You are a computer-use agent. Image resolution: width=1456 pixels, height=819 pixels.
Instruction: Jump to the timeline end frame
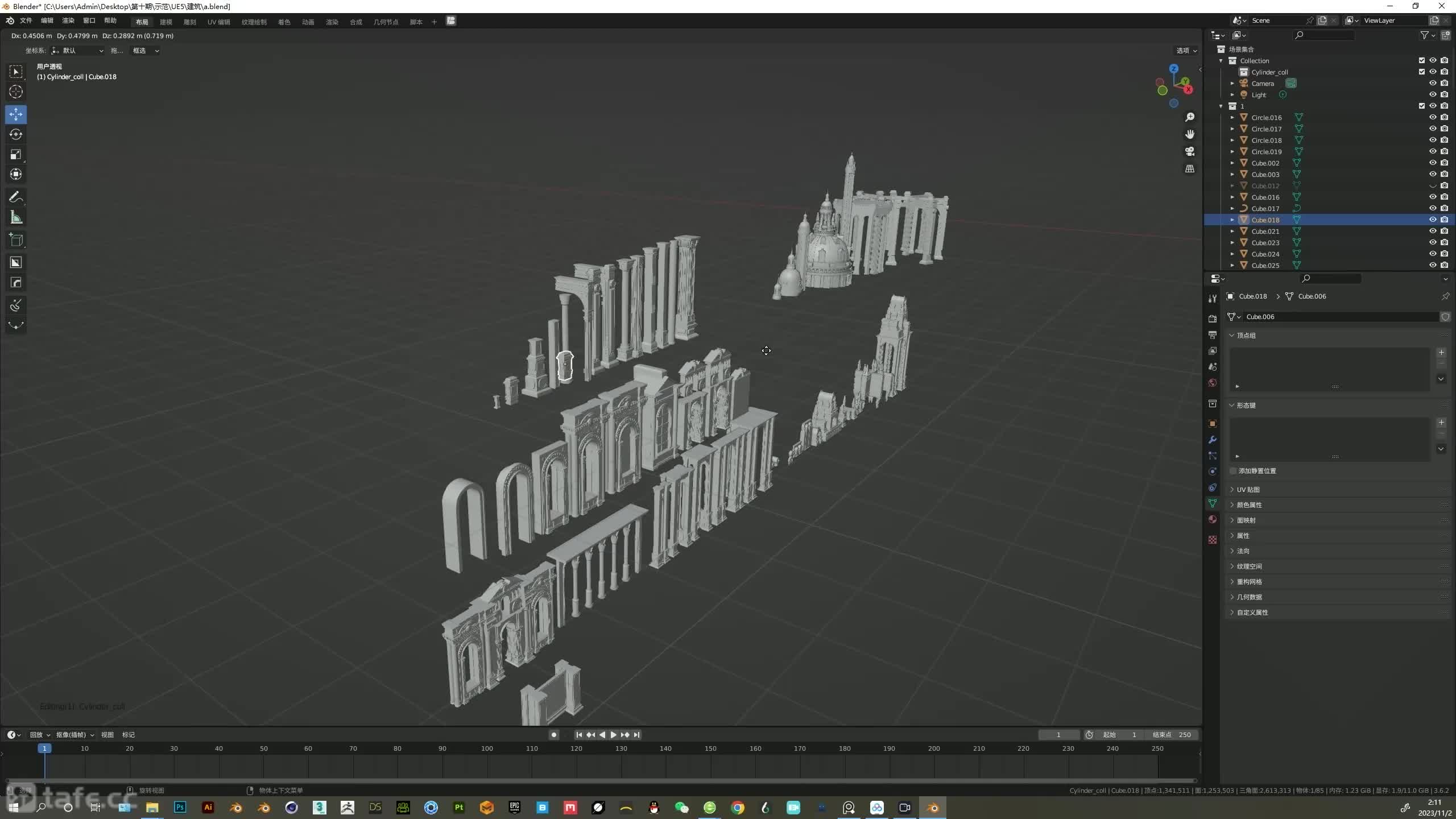[636, 735]
